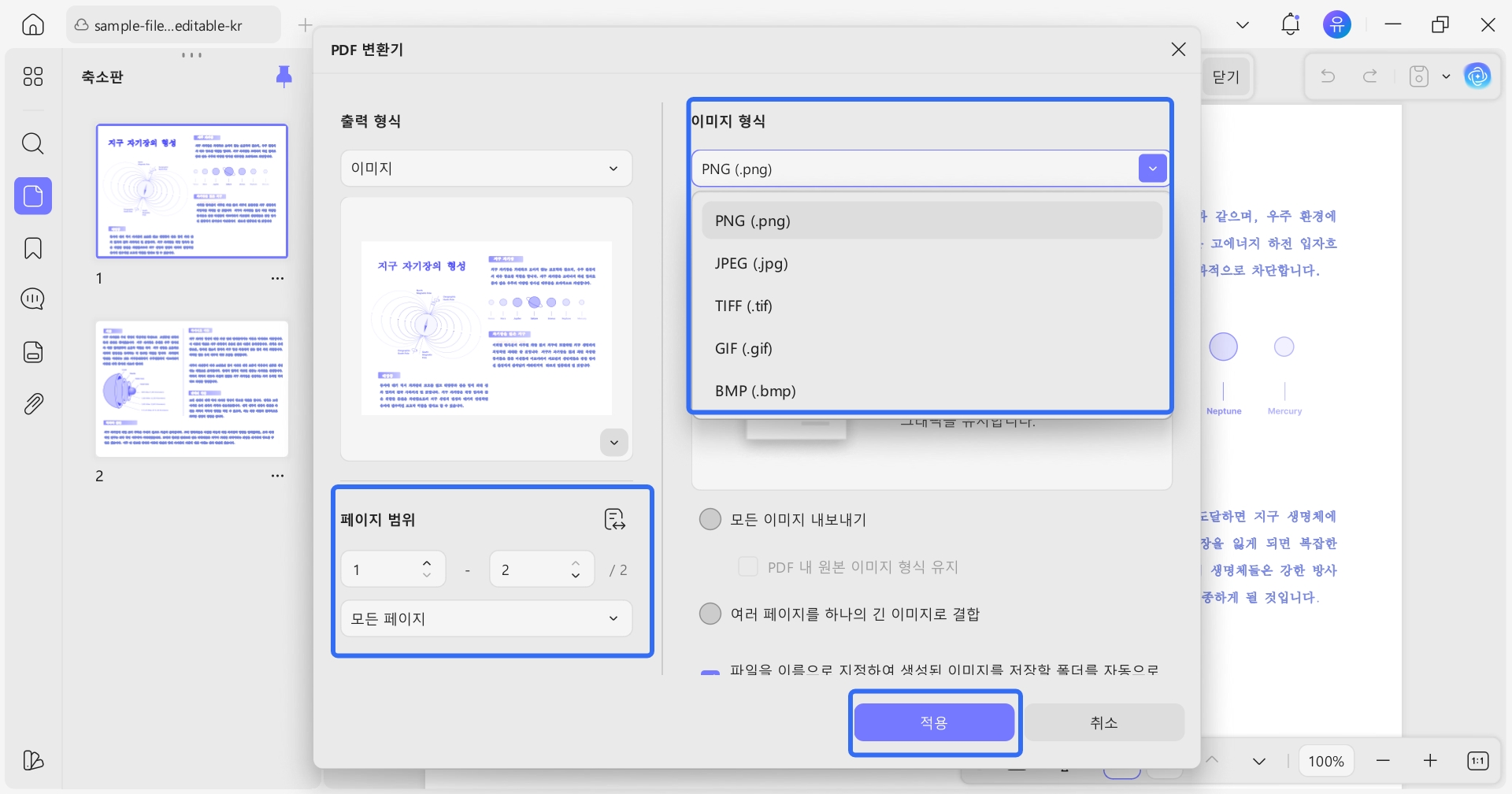Increase the start page number stepper
Screen dimensions: 1512x794
(427, 562)
